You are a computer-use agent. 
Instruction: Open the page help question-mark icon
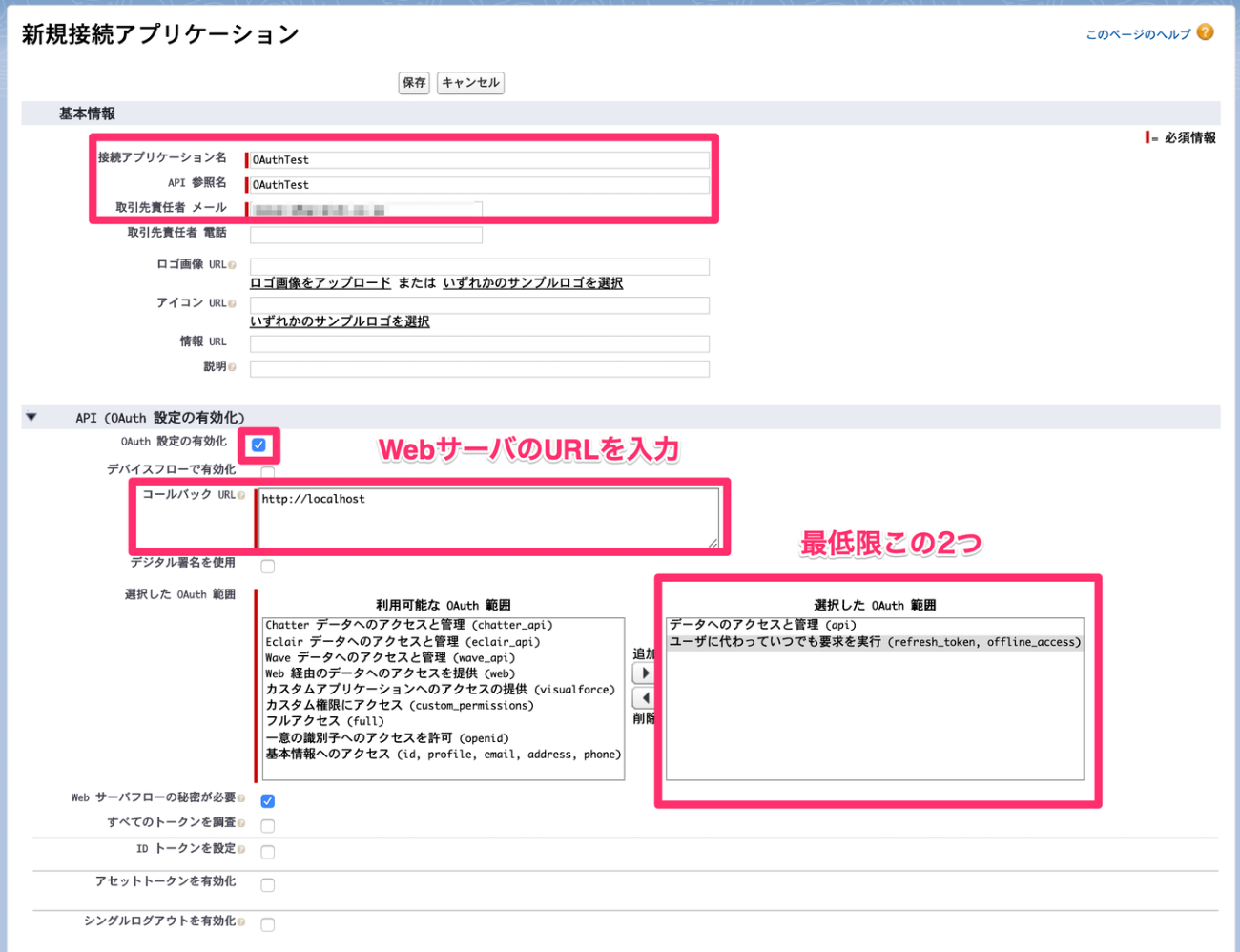[x=1206, y=32]
